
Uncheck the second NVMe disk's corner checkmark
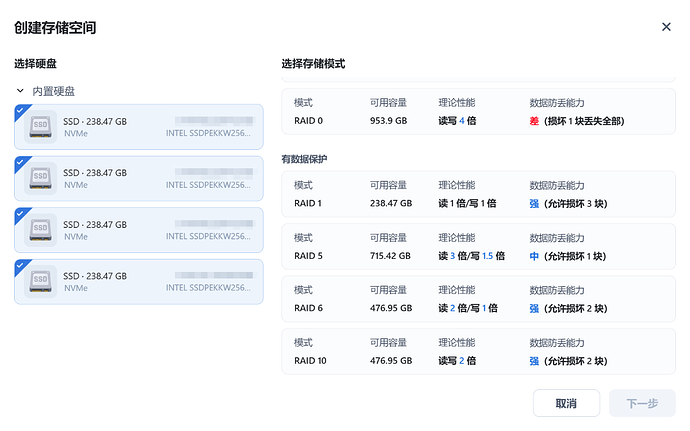(21, 161)
